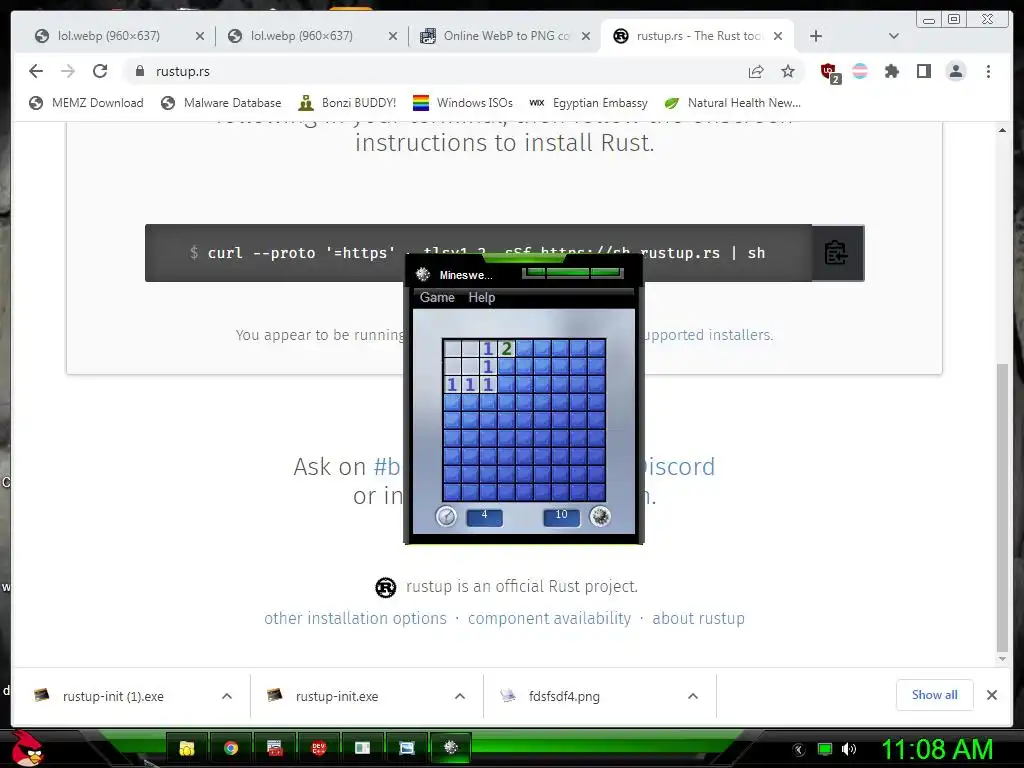This screenshot has width=1024, height=768.
Task: Close the Online WebP to PNG tab
Action: click(x=586, y=36)
